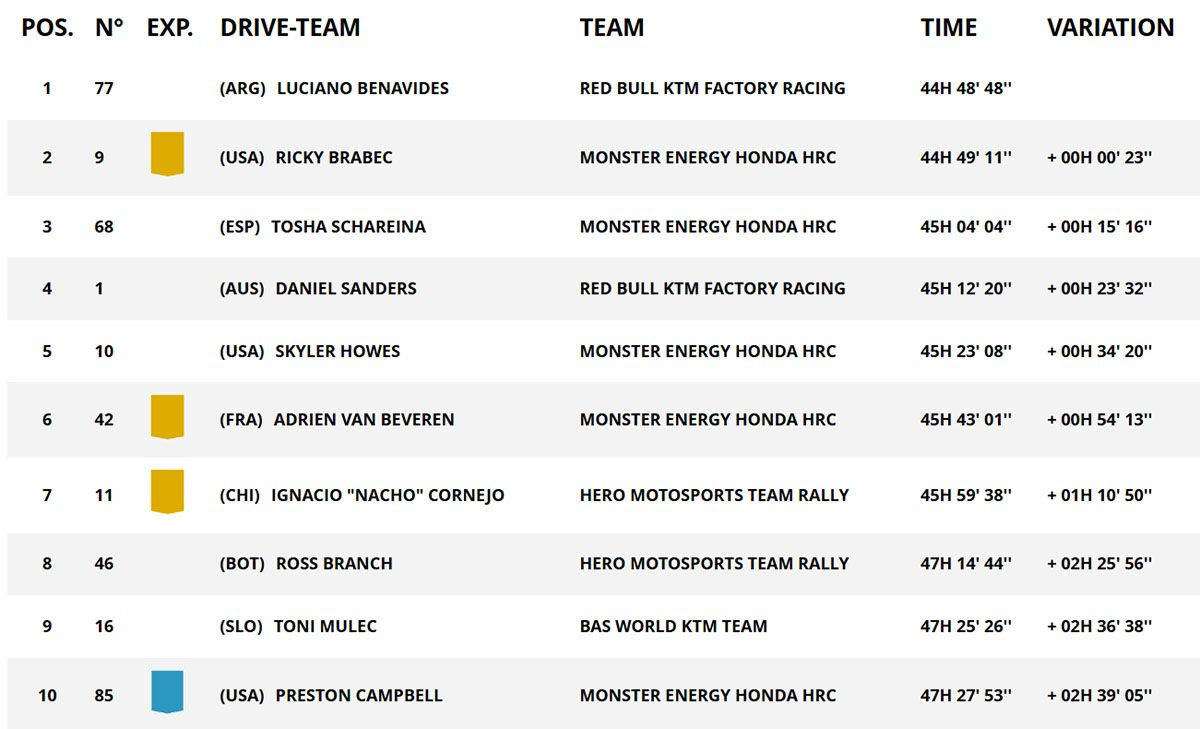1200x729 pixels.
Task: Click yellow flag icon beside Ricky Brabec
Action: point(167,154)
